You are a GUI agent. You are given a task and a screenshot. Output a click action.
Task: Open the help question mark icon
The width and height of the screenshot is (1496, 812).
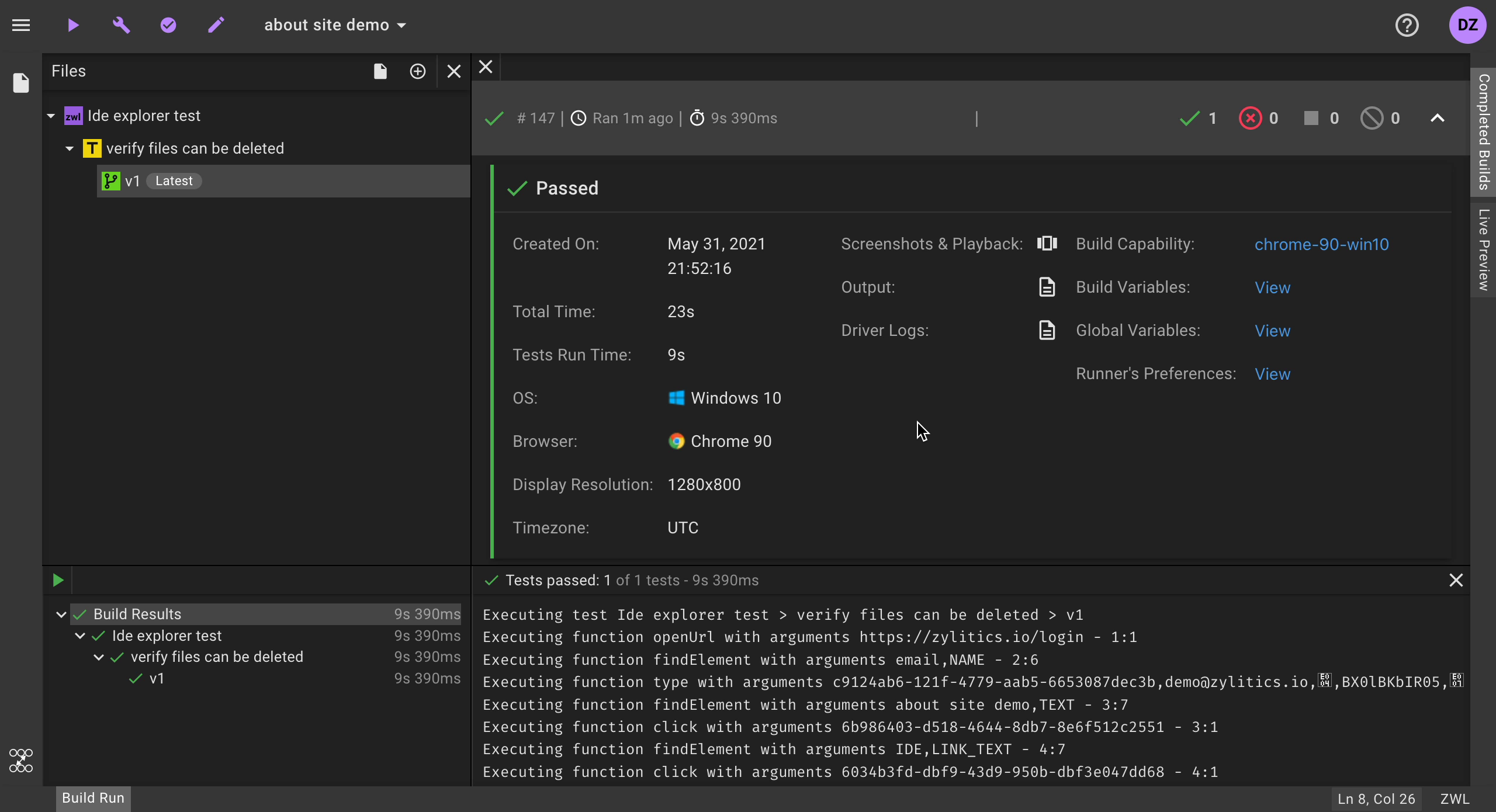1407,25
